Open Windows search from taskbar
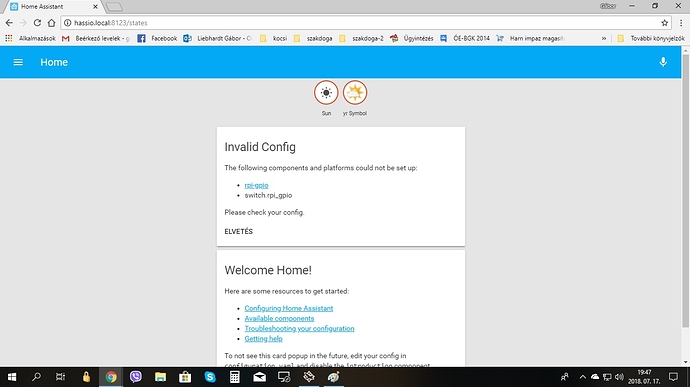 pos(37,377)
